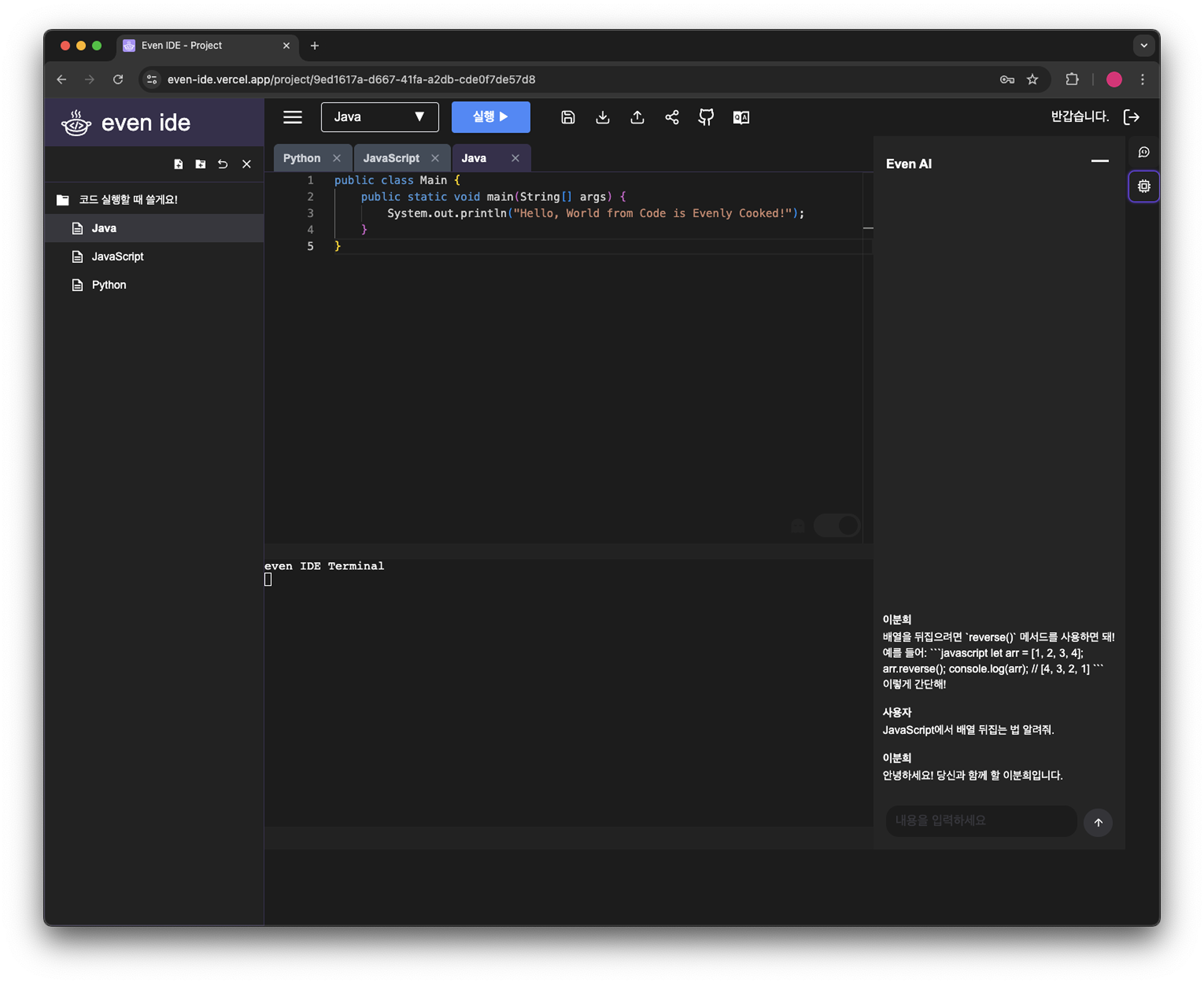Bookmark this page with the star
Image resolution: width=1204 pixels, height=984 pixels.
(1032, 79)
